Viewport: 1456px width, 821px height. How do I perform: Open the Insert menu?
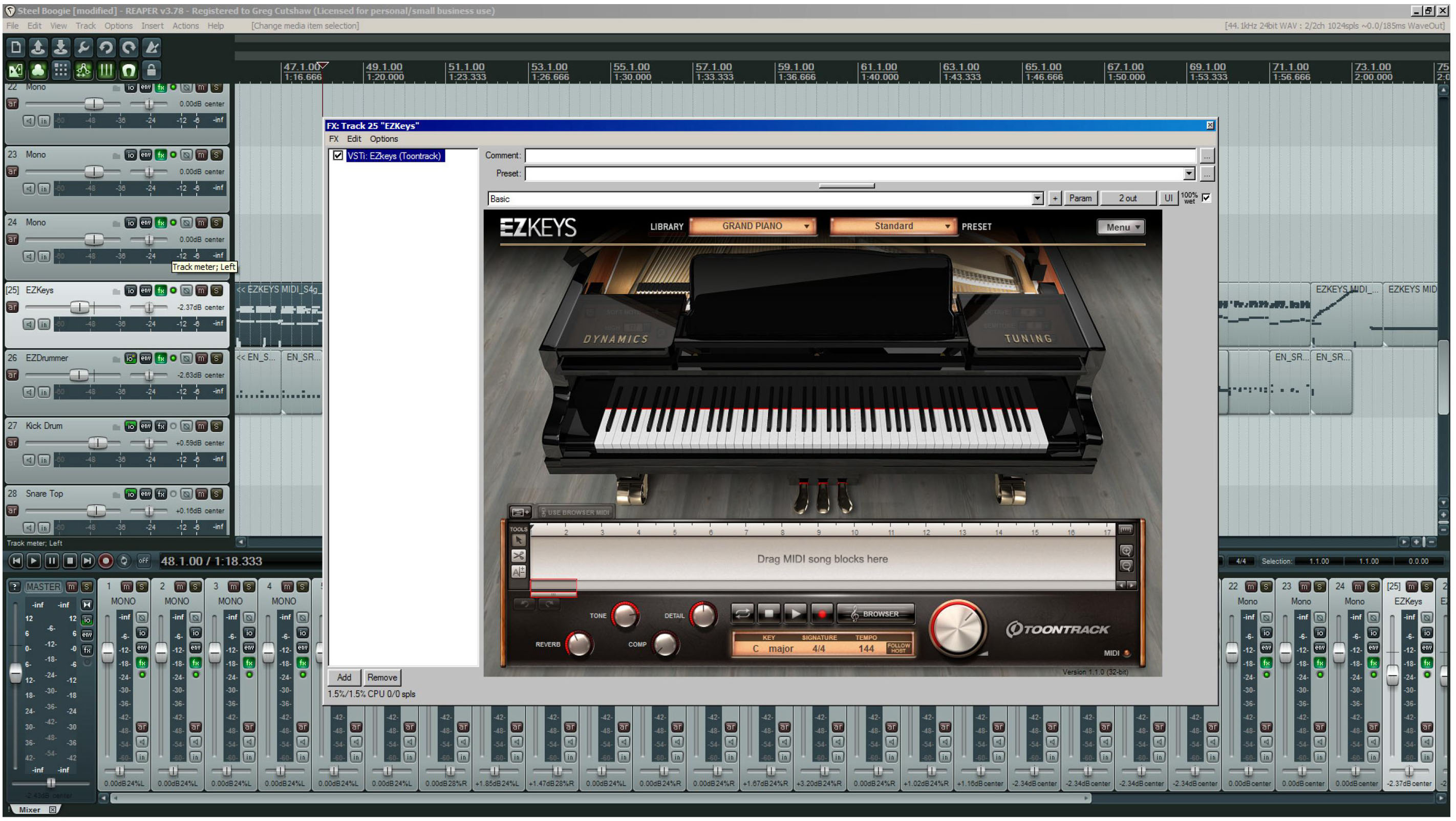coord(152,26)
